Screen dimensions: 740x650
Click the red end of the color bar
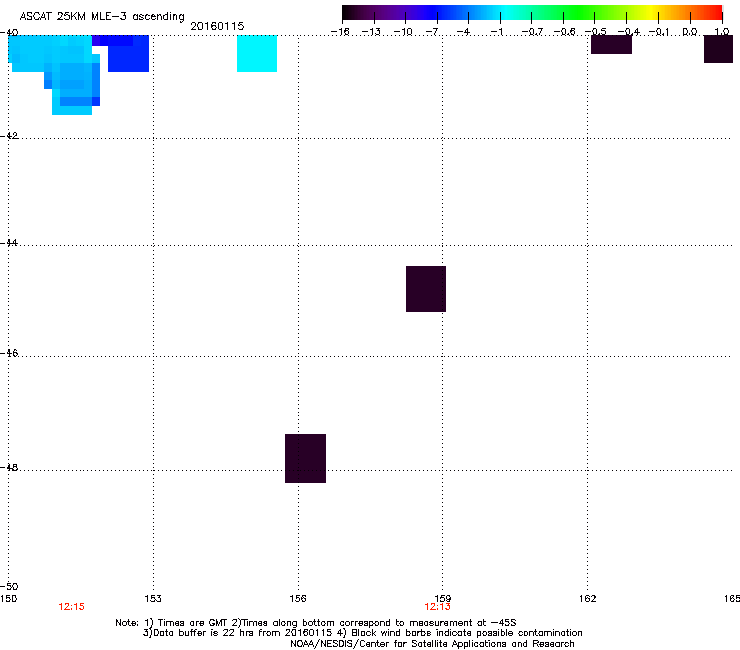[715, 13]
